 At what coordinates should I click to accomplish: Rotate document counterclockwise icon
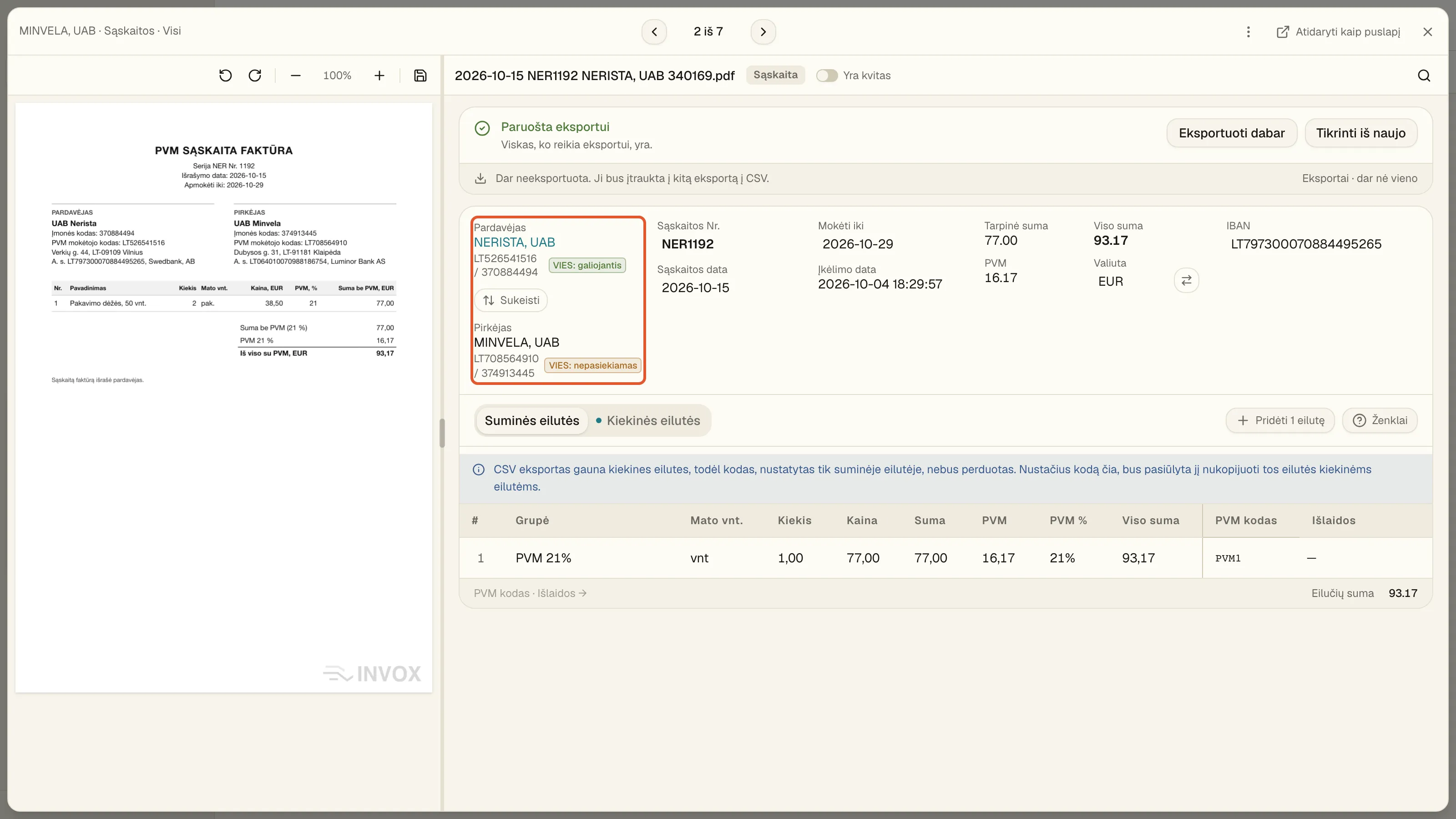225,76
